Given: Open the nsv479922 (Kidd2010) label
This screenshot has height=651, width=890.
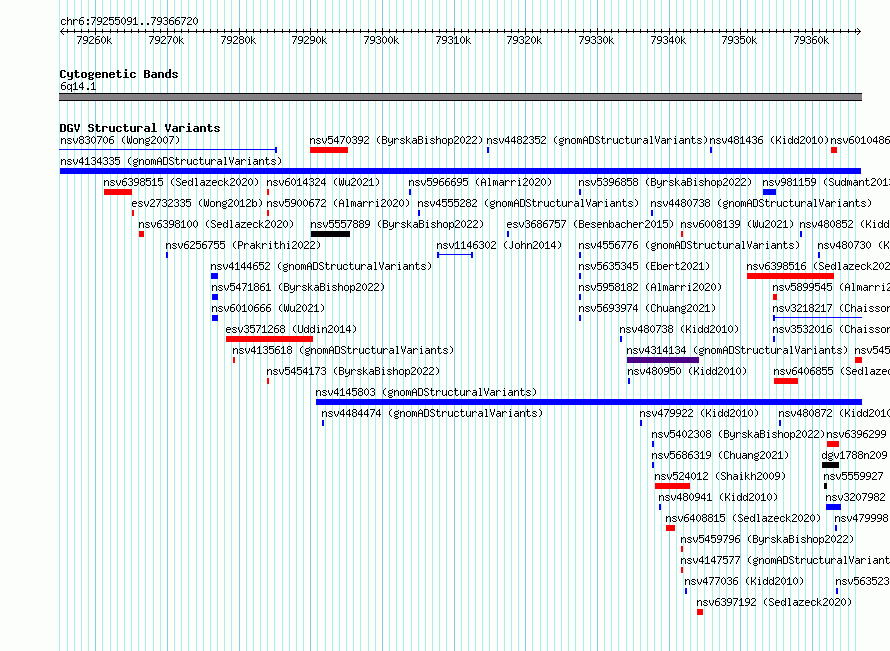Looking at the screenshot, I should click(699, 413).
